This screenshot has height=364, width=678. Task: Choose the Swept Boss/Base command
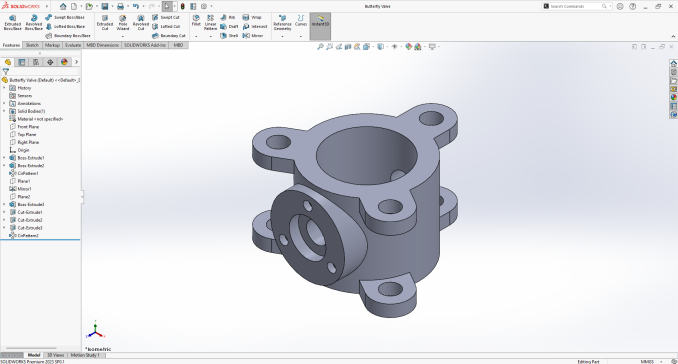(65, 17)
